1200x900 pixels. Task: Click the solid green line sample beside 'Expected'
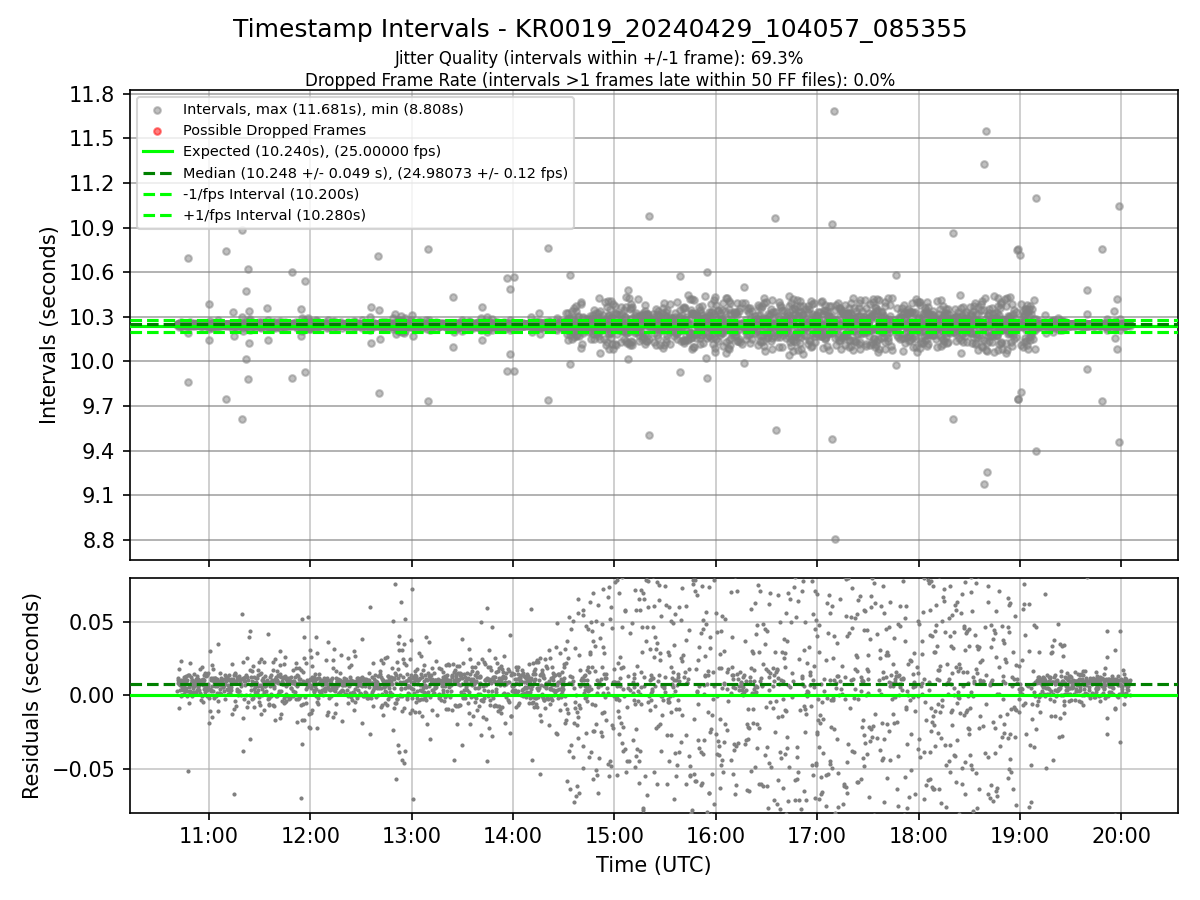[x=157, y=152]
